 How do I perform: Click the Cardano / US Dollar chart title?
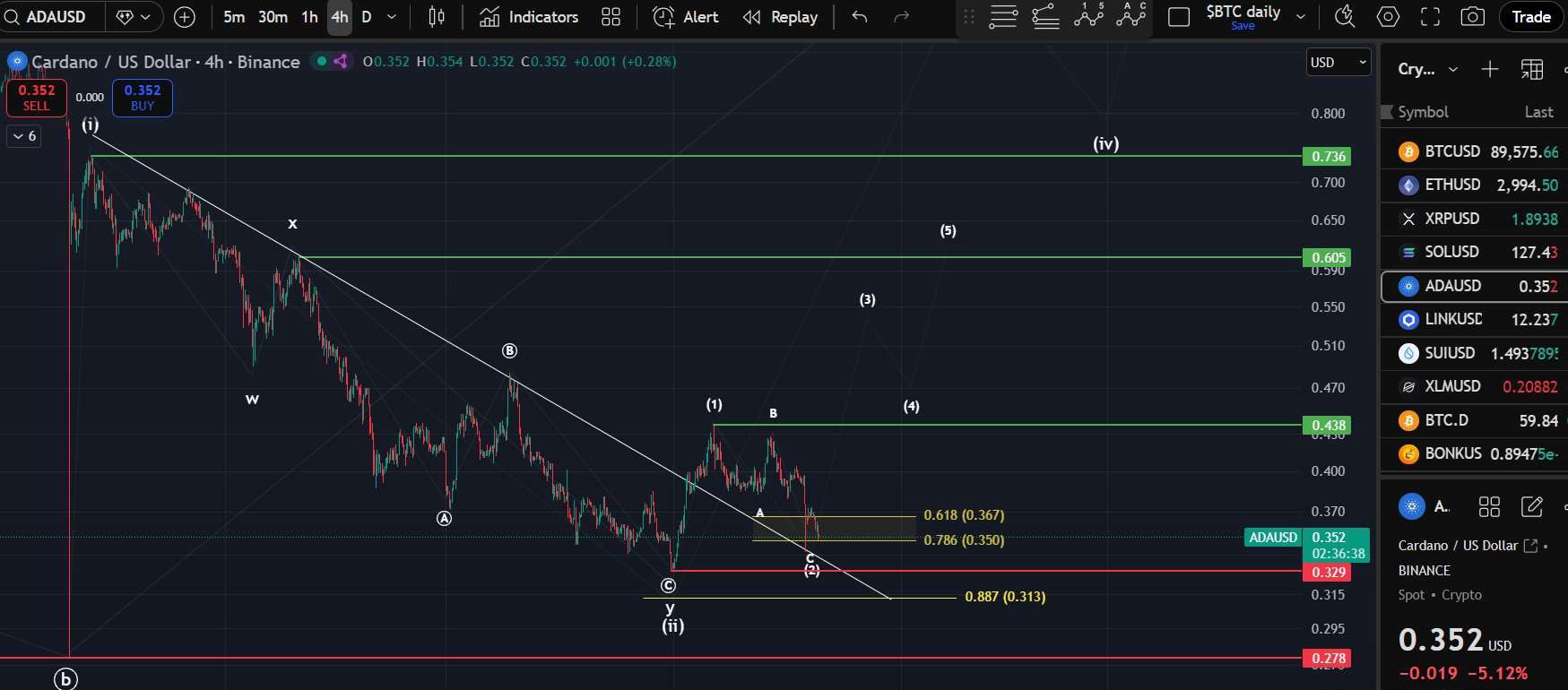tap(166, 62)
